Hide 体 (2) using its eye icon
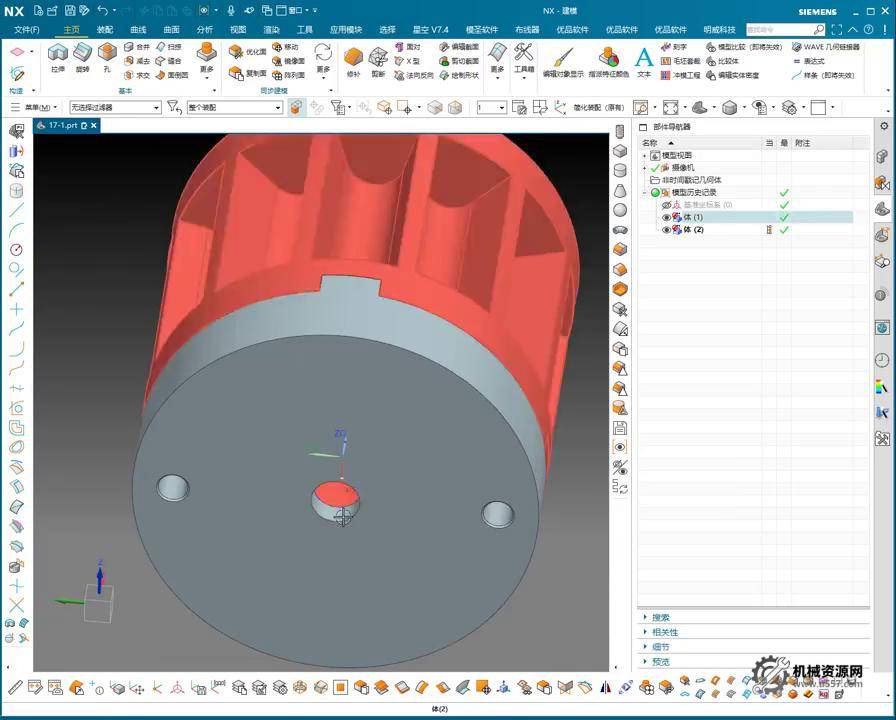Screen dimensions: 896x720 click(x=666, y=230)
